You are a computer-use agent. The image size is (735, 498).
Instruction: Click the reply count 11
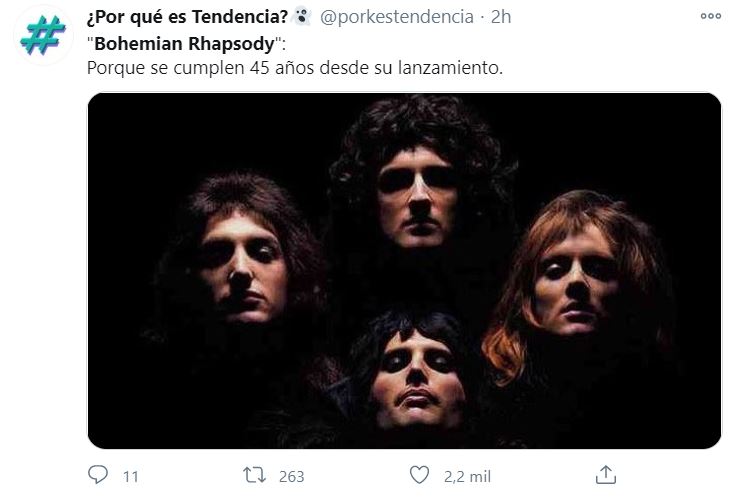point(131,476)
